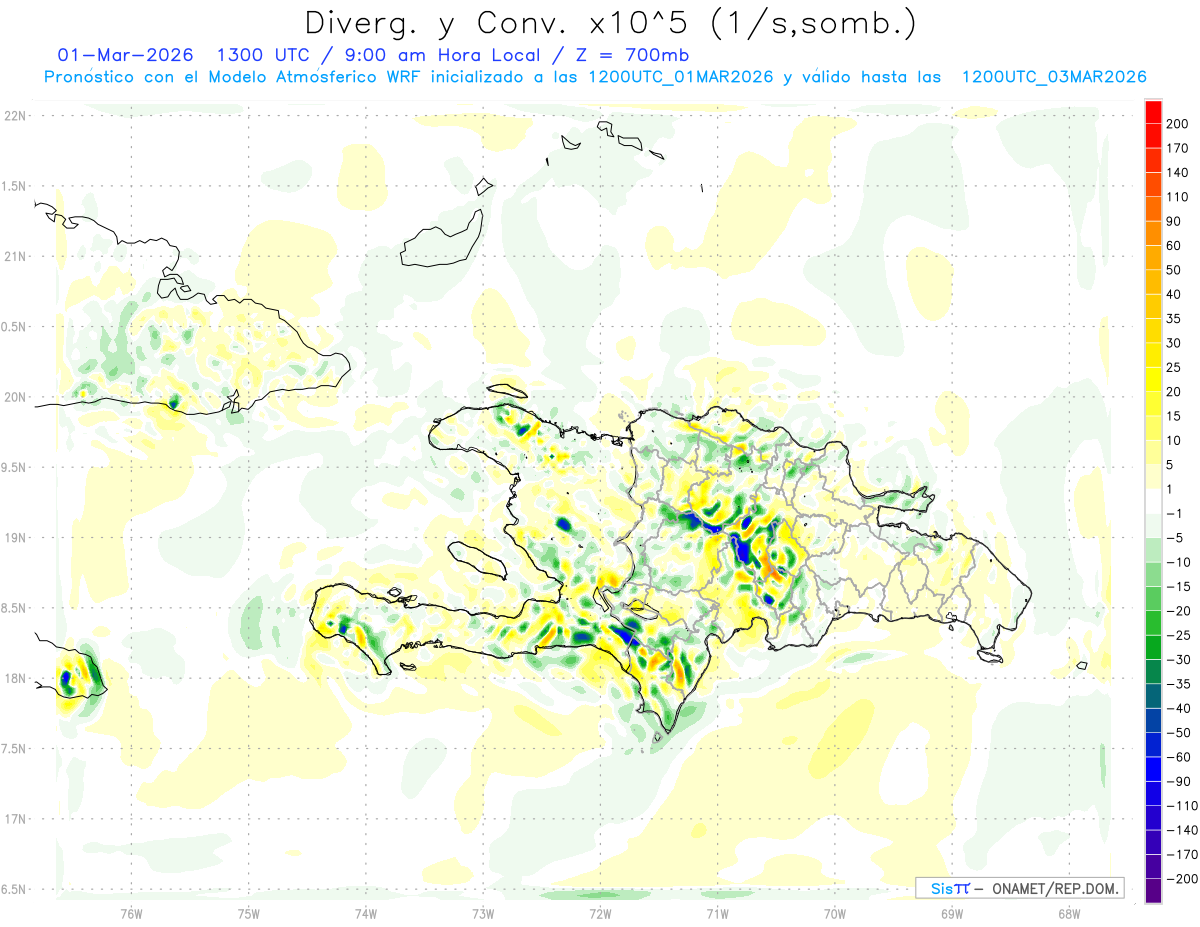Click the 70W longitude label

tap(835, 913)
